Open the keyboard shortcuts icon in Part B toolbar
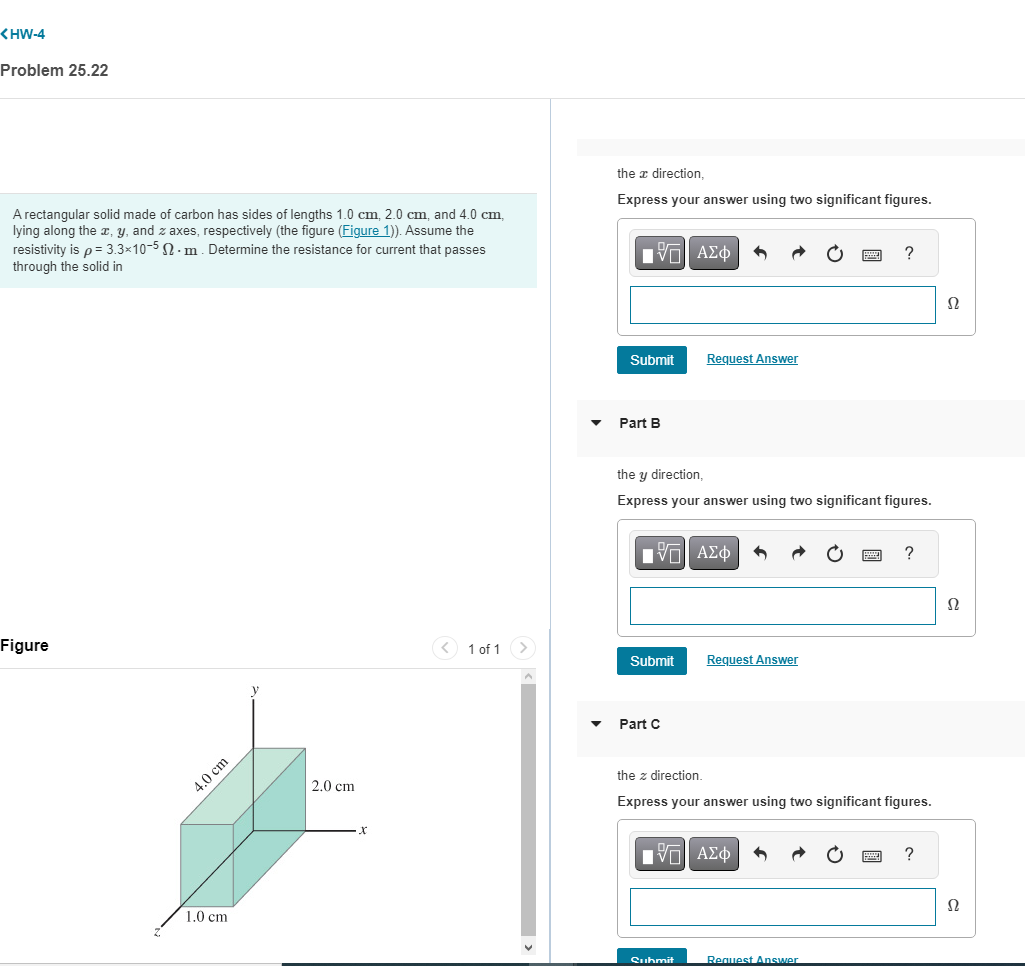 click(871, 553)
